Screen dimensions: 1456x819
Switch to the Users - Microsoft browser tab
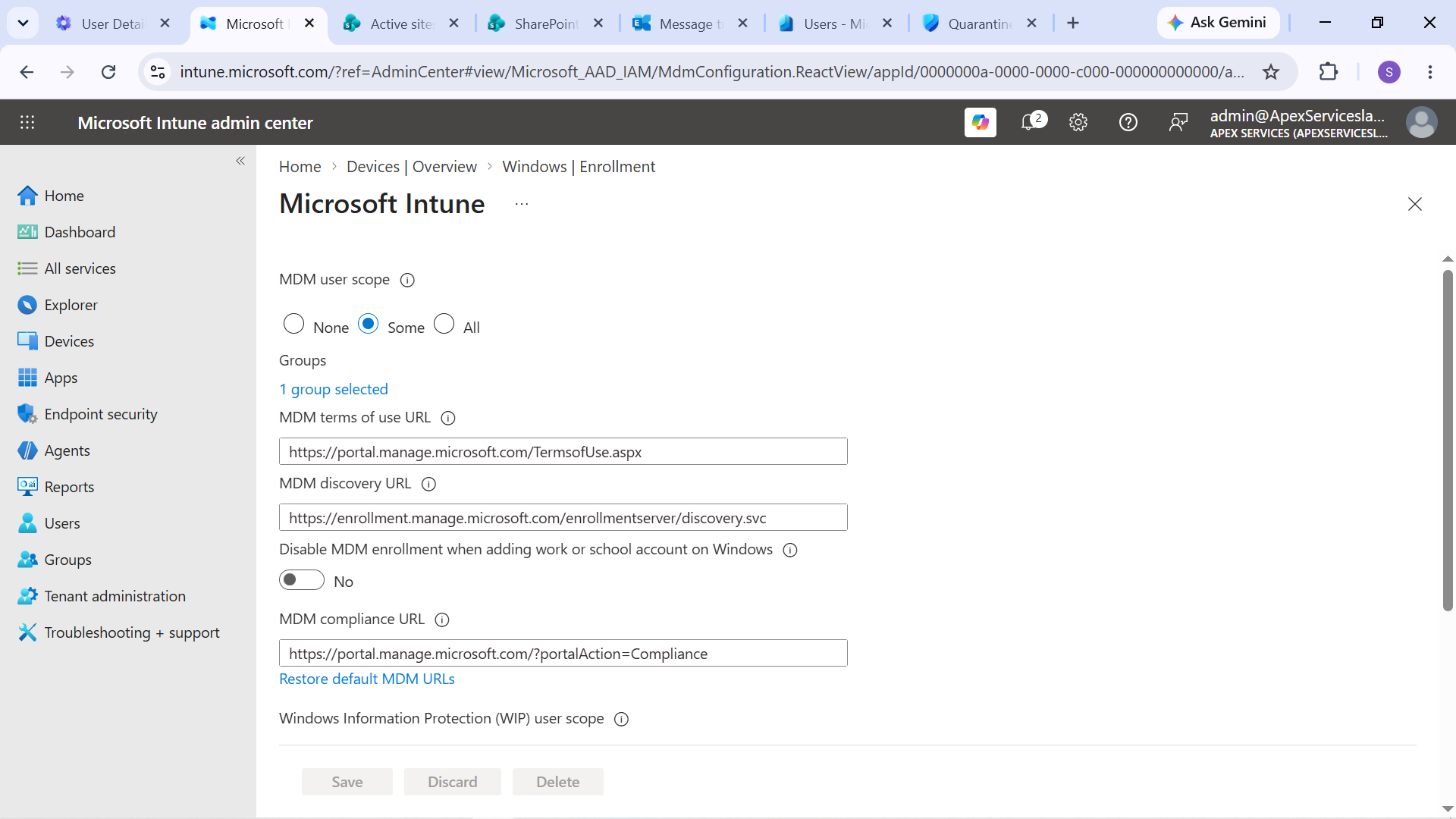(835, 24)
